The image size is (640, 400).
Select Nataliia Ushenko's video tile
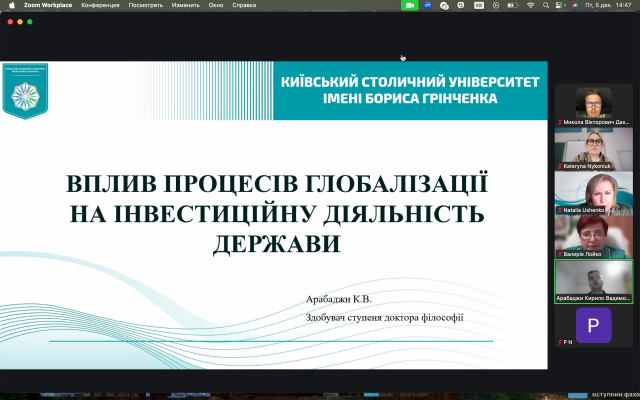click(593, 193)
